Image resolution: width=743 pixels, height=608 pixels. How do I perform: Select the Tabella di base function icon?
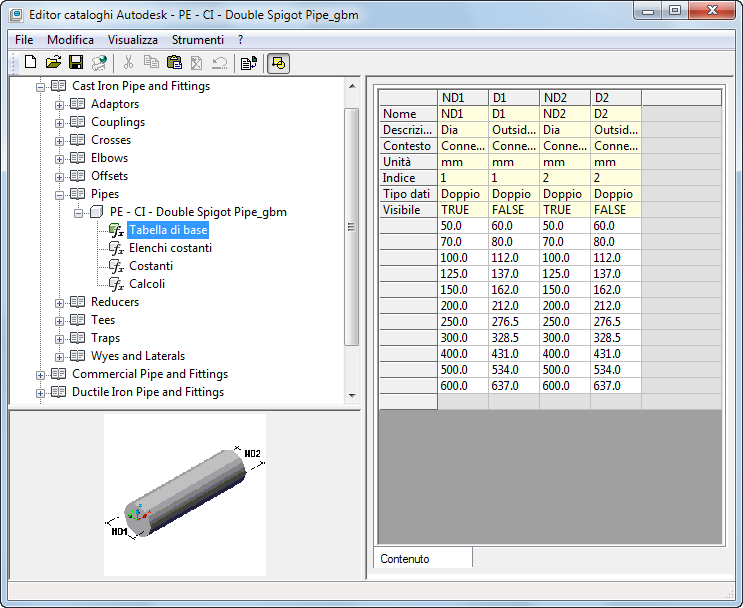click(x=117, y=231)
